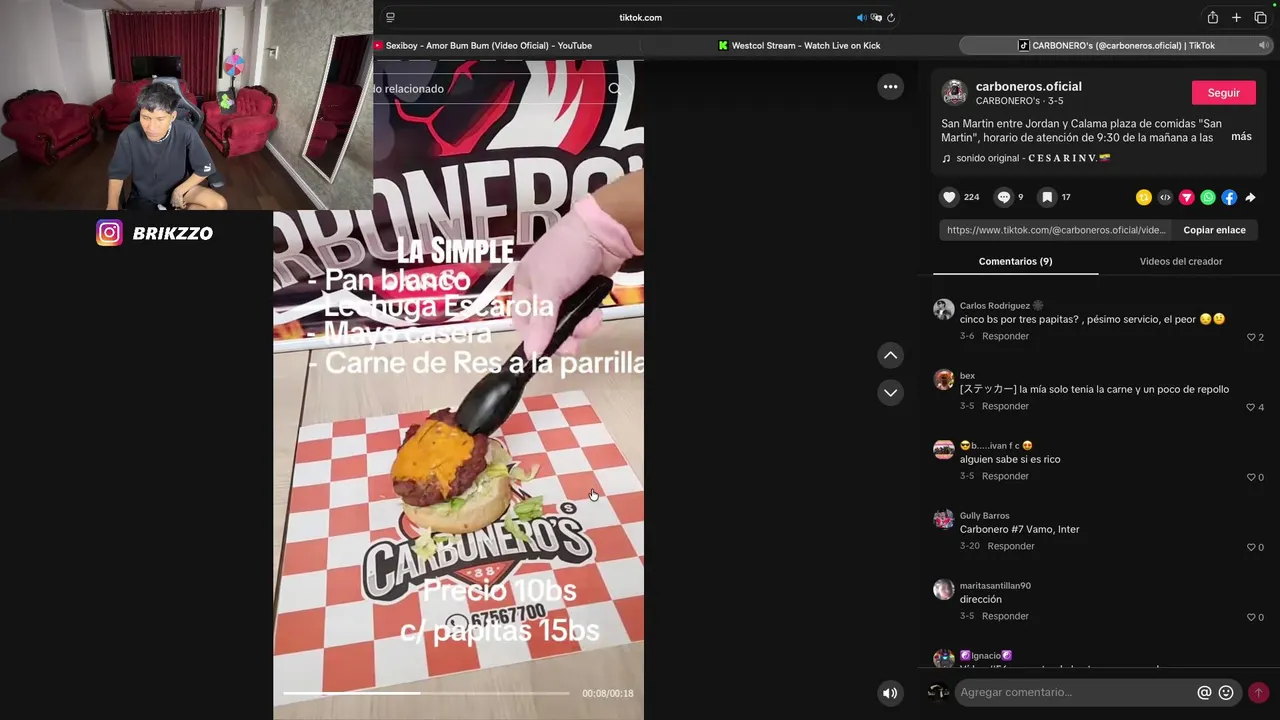1280x720 pixels.
Task: Reload page with Safari refresh icon
Action: 890,17
